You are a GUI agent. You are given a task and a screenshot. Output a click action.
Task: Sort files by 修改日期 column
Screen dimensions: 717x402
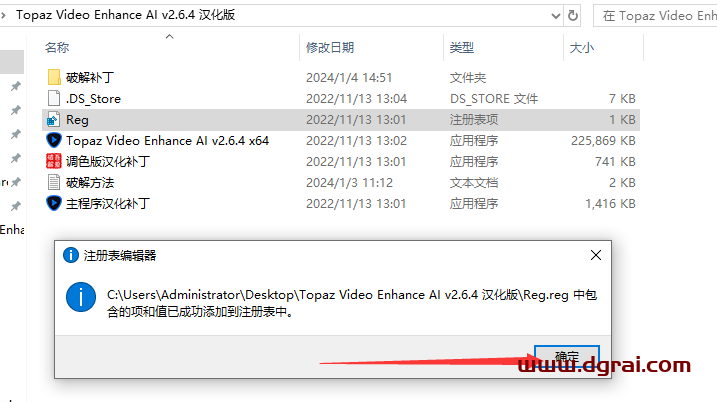pos(330,48)
